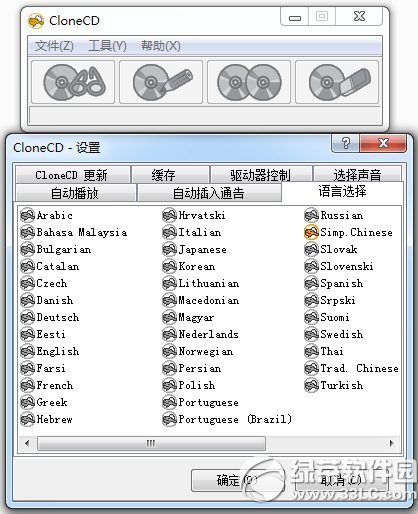Choose Slovak language entry

[x=339, y=249]
